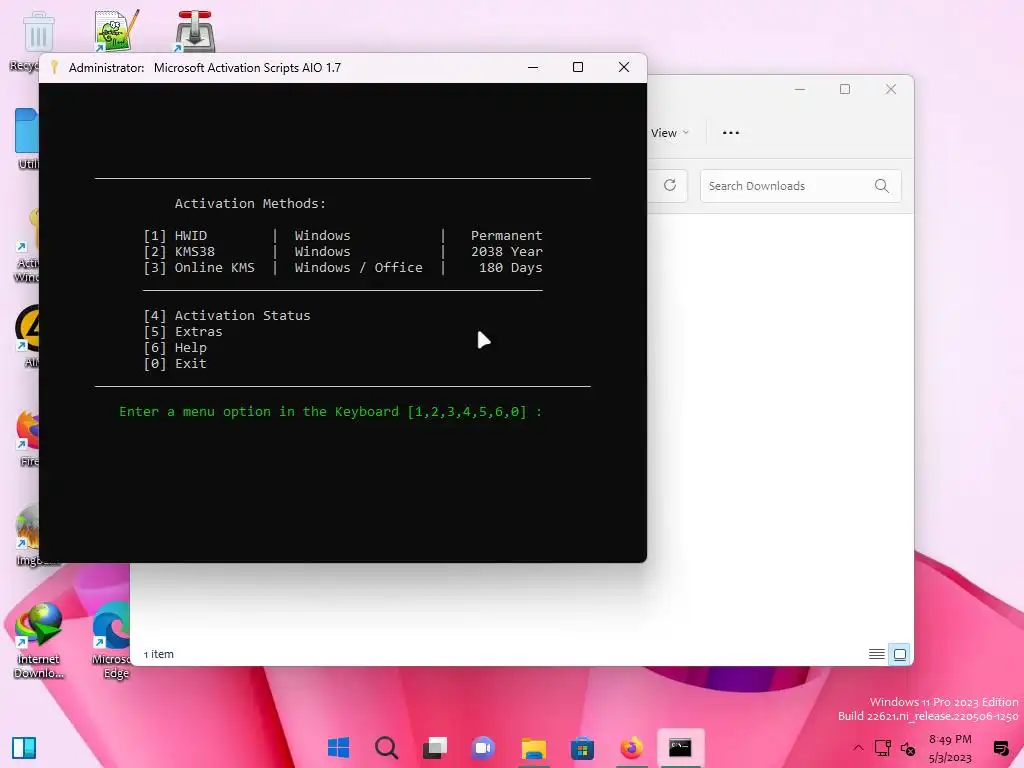Click the [3] Online KMS option text
The width and height of the screenshot is (1024, 768).
(199, 268)
